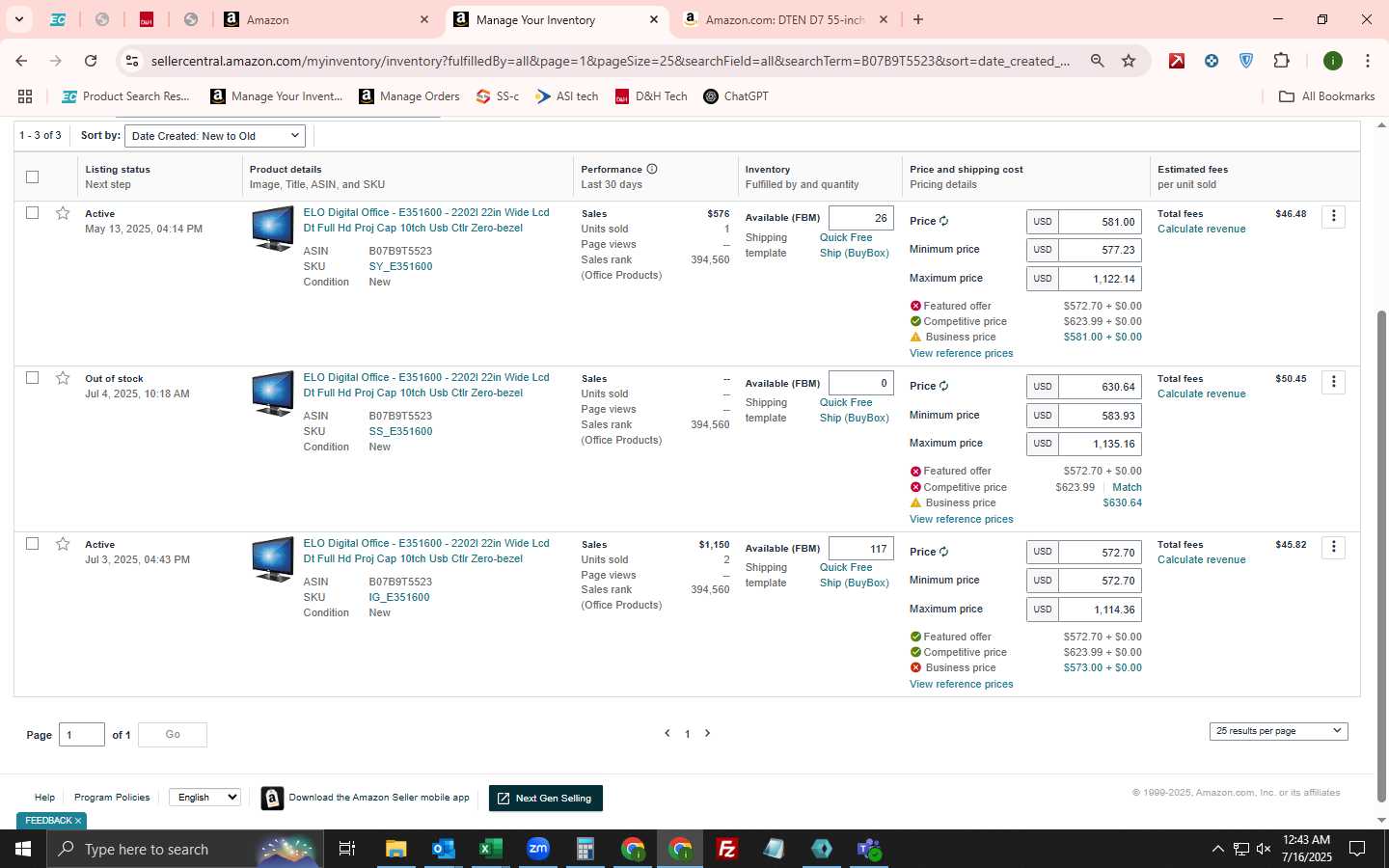Image resolution: width=1389 pixels, height=868 pixels.
Task: Click Calculate revenue for SY_E351600 row
Action: tap(1201, 229)
